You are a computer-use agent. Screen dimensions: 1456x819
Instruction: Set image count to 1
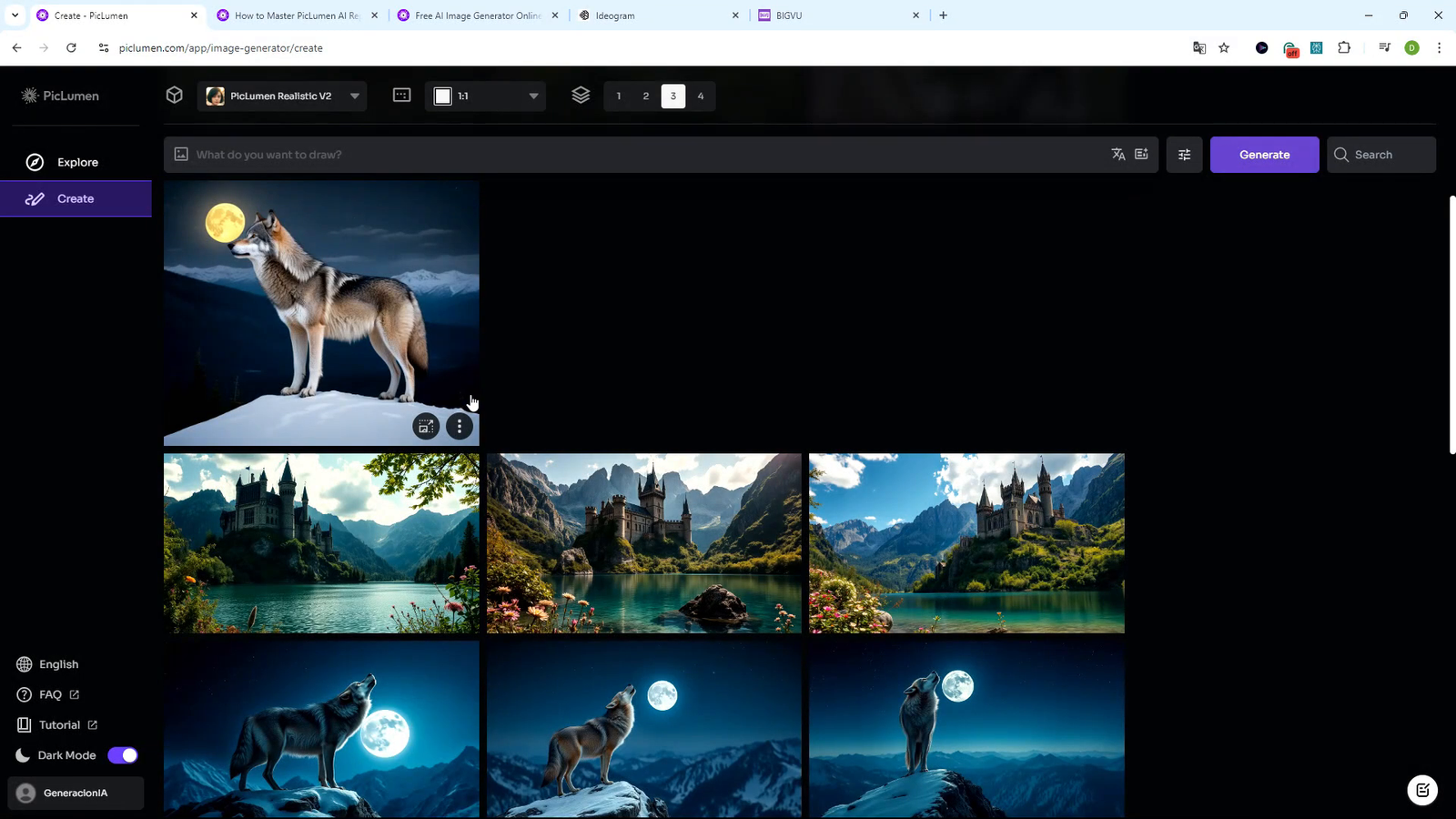coord(619,96)
